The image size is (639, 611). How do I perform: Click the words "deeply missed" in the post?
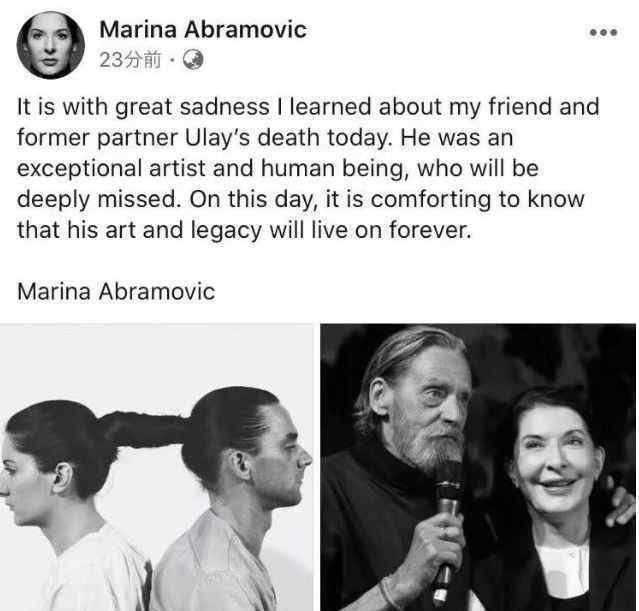[97, 199]
